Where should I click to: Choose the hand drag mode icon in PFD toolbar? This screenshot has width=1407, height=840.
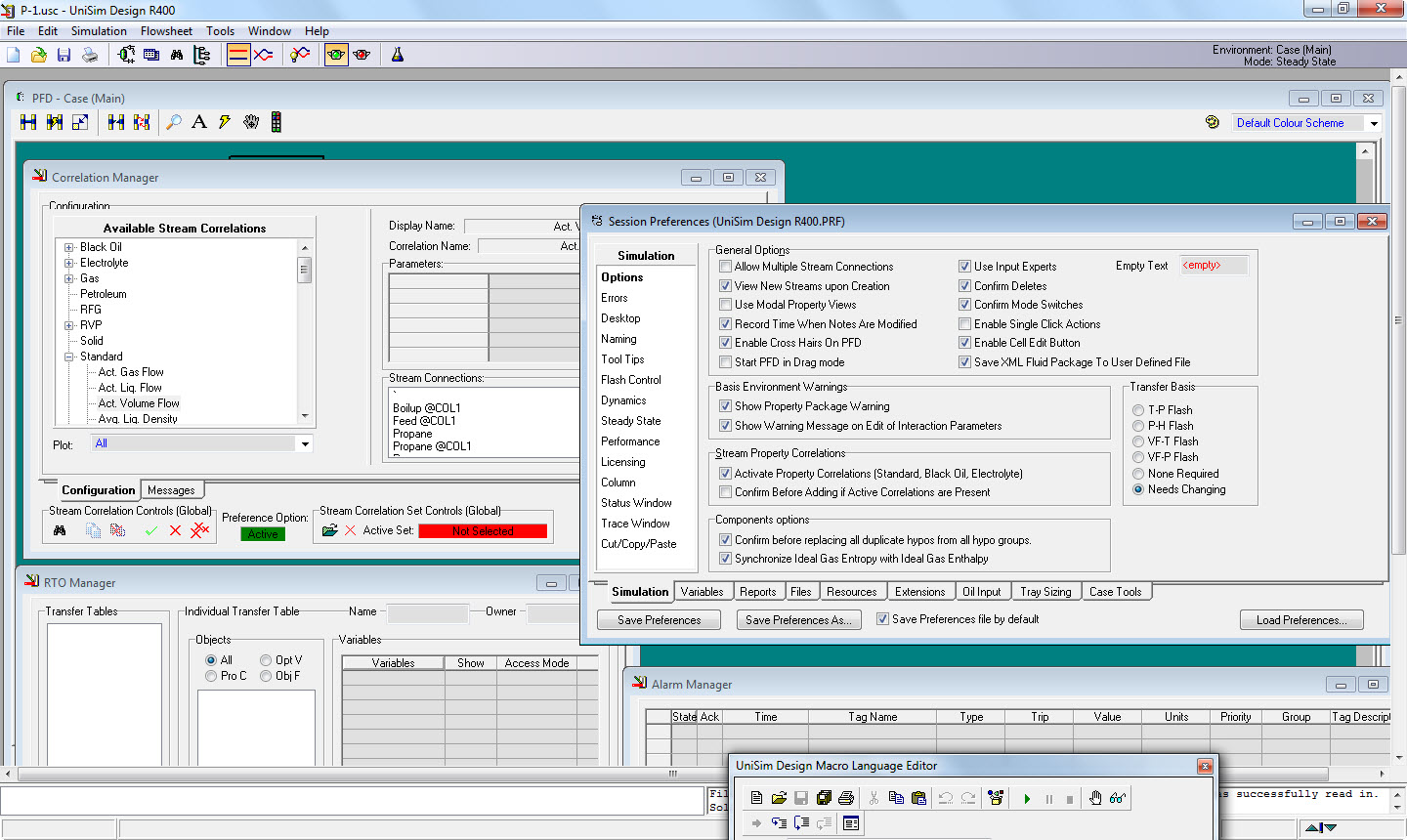click(x=251, y=122)
